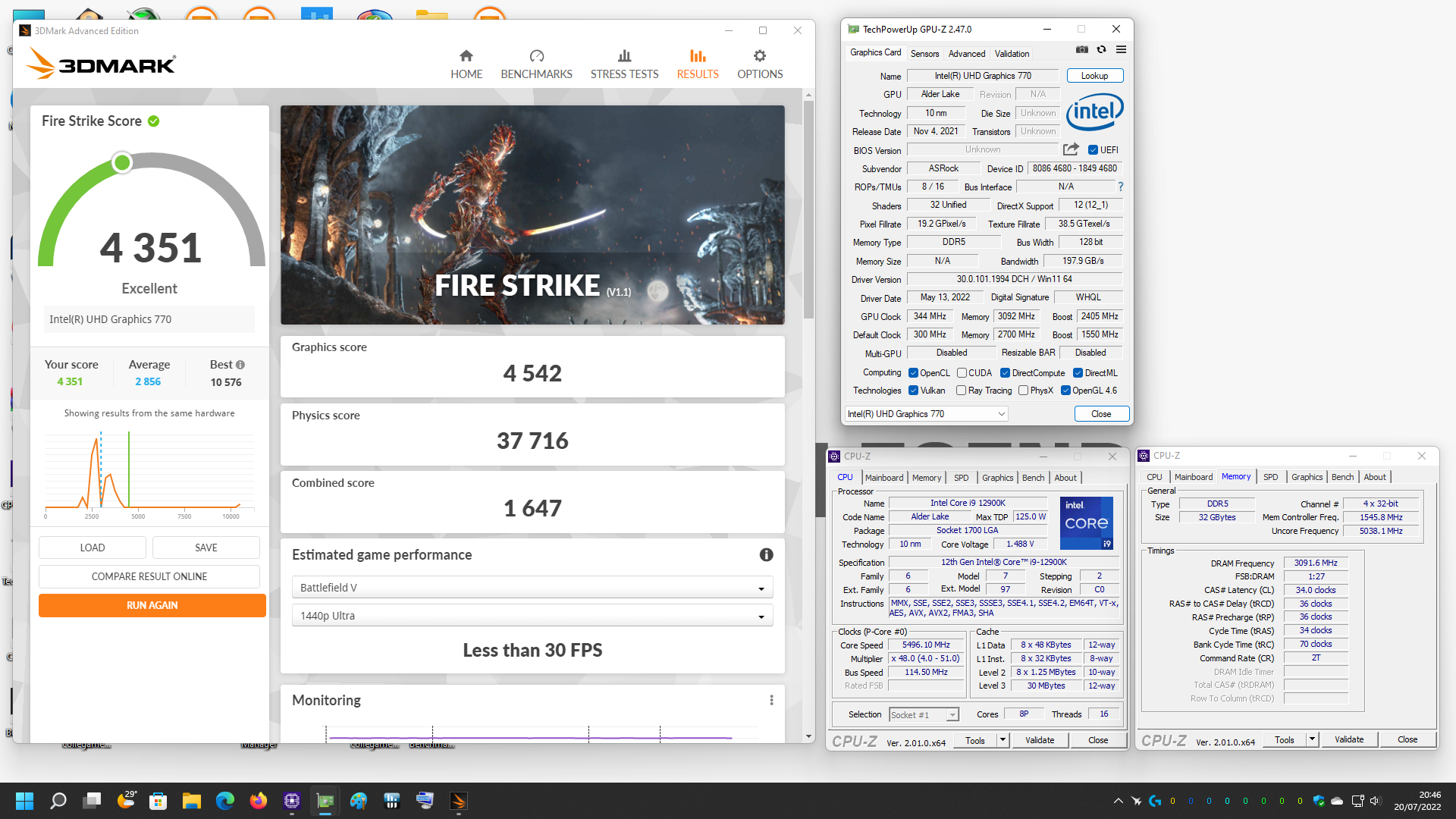Click the Driver Version field in GPU-Z

click(1014, 279)
